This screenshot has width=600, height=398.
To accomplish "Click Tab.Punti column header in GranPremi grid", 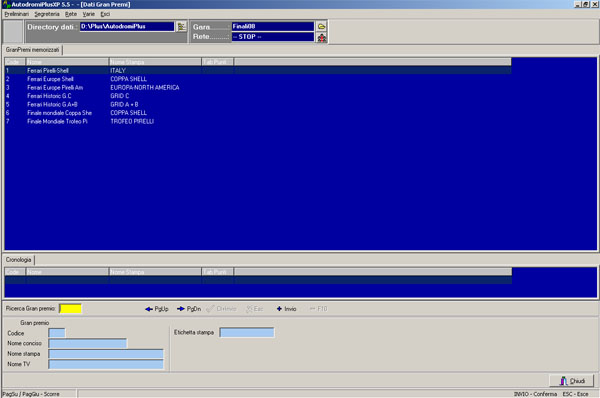I will pyautogui.click(x=217, y=62).
